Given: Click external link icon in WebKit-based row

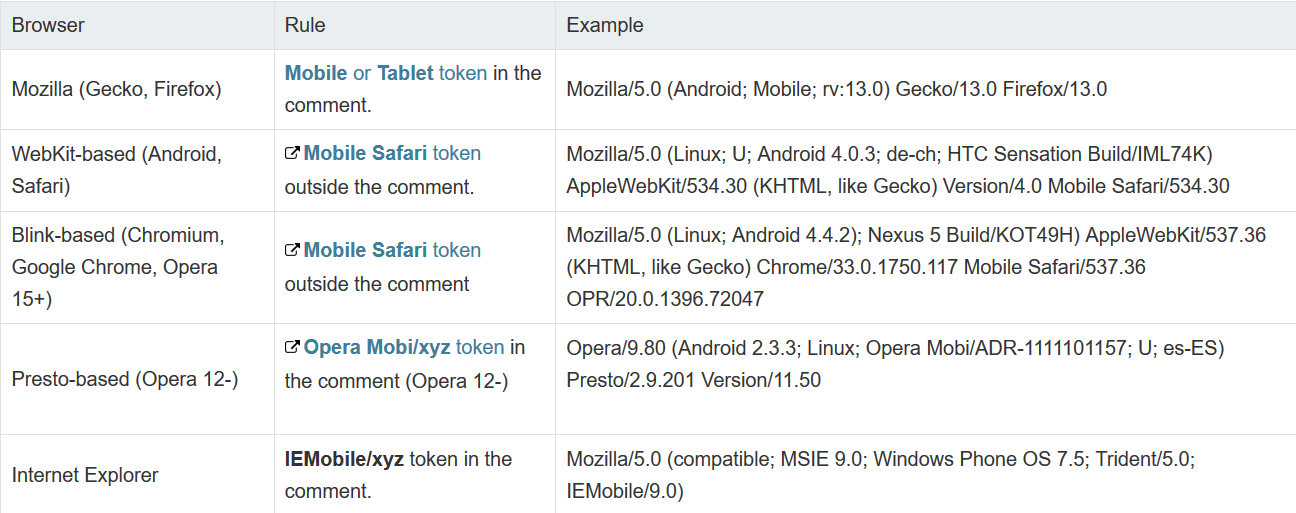Looking at the screenshot, I should tap(292, 154).
